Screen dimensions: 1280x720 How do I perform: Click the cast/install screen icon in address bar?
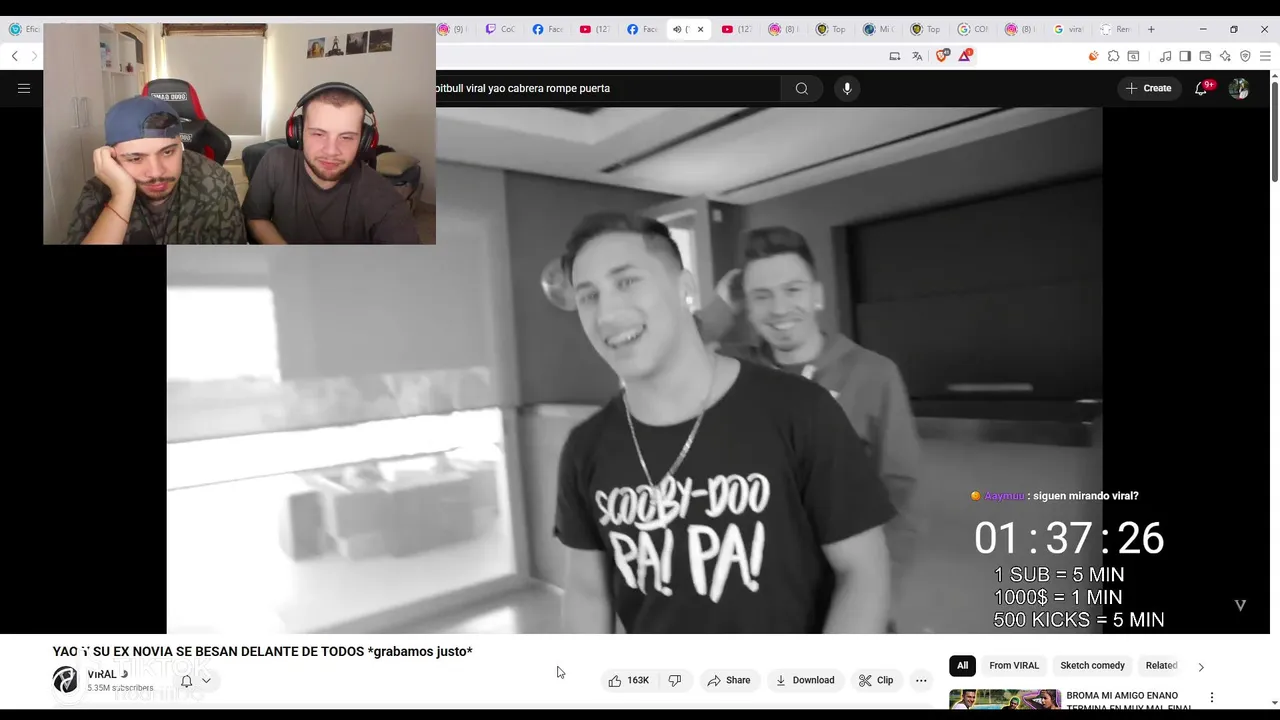coord(894,56)
